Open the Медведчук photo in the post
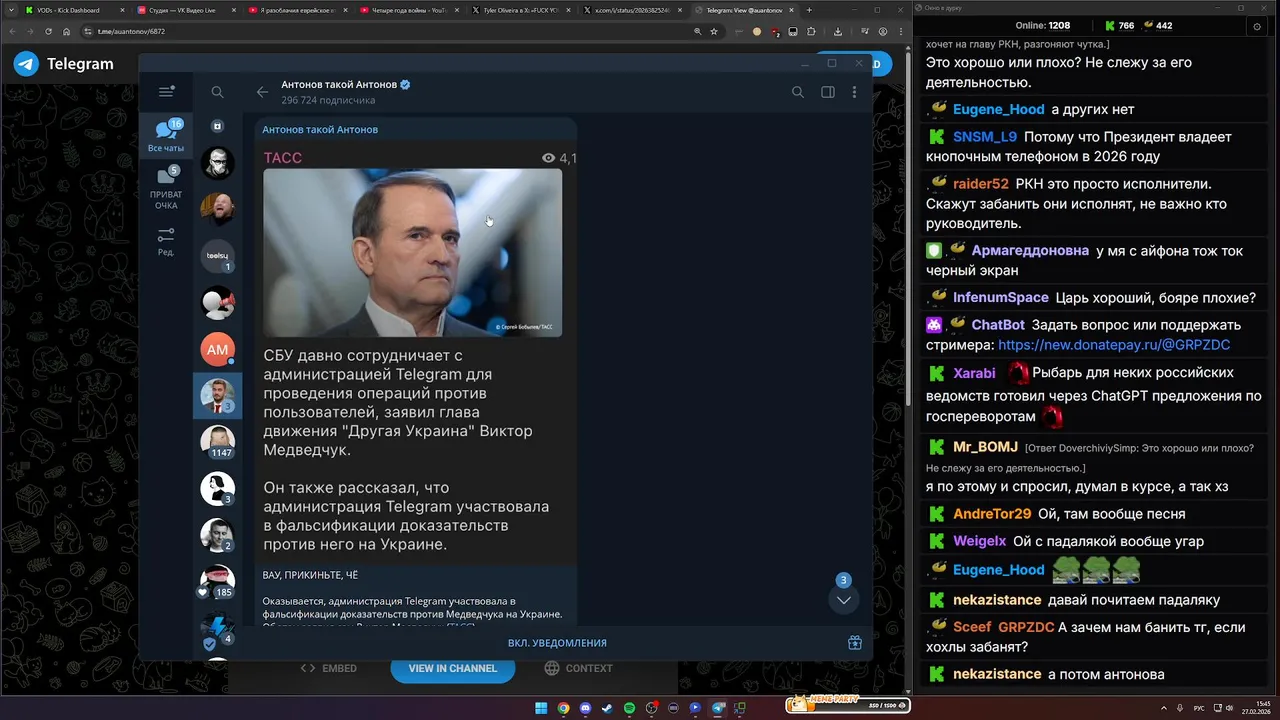Viewport: 1280px width, 720px height. (412, 252)
